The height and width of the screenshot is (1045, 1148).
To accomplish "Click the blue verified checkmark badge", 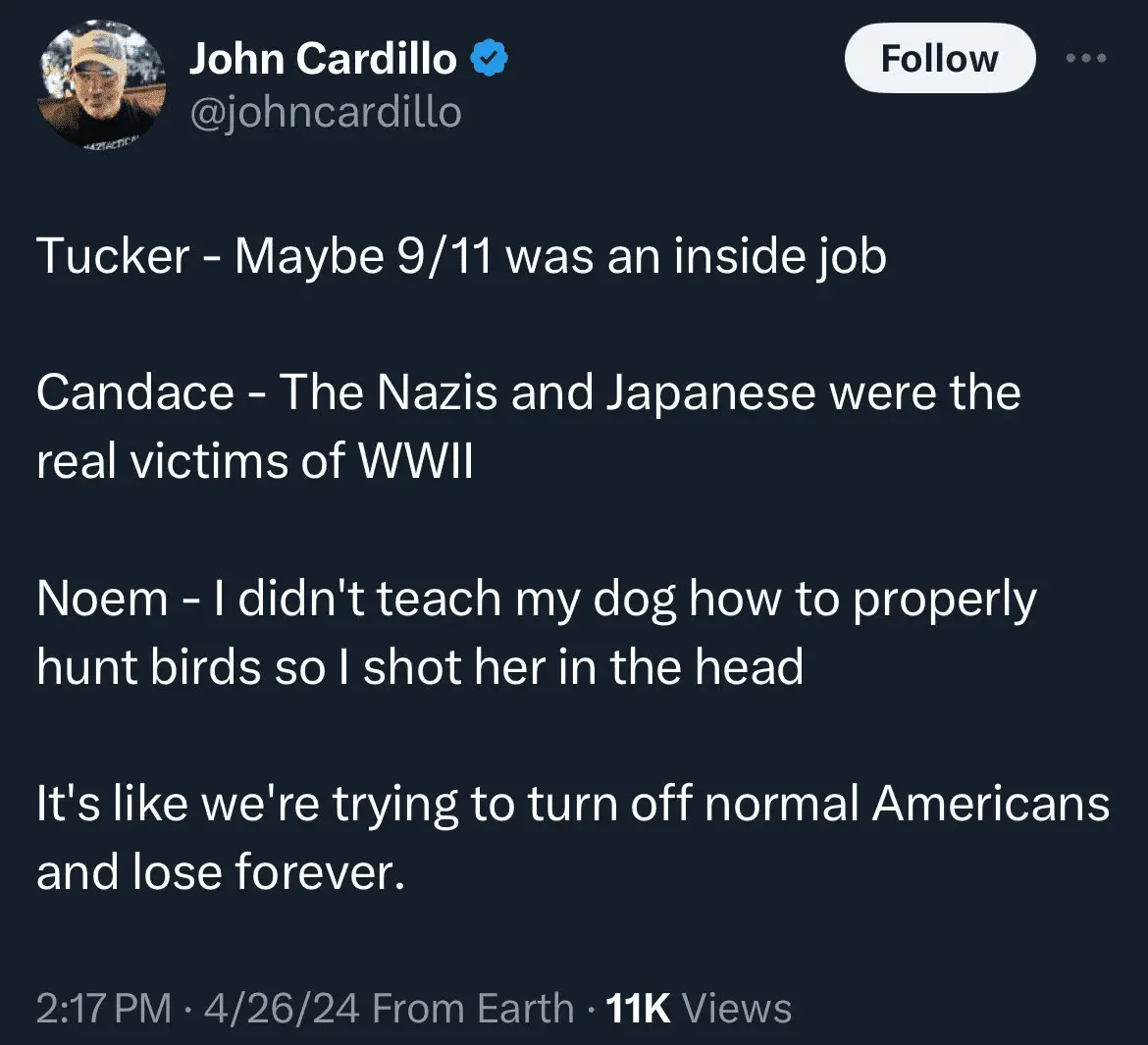I will tap(489, 60).
